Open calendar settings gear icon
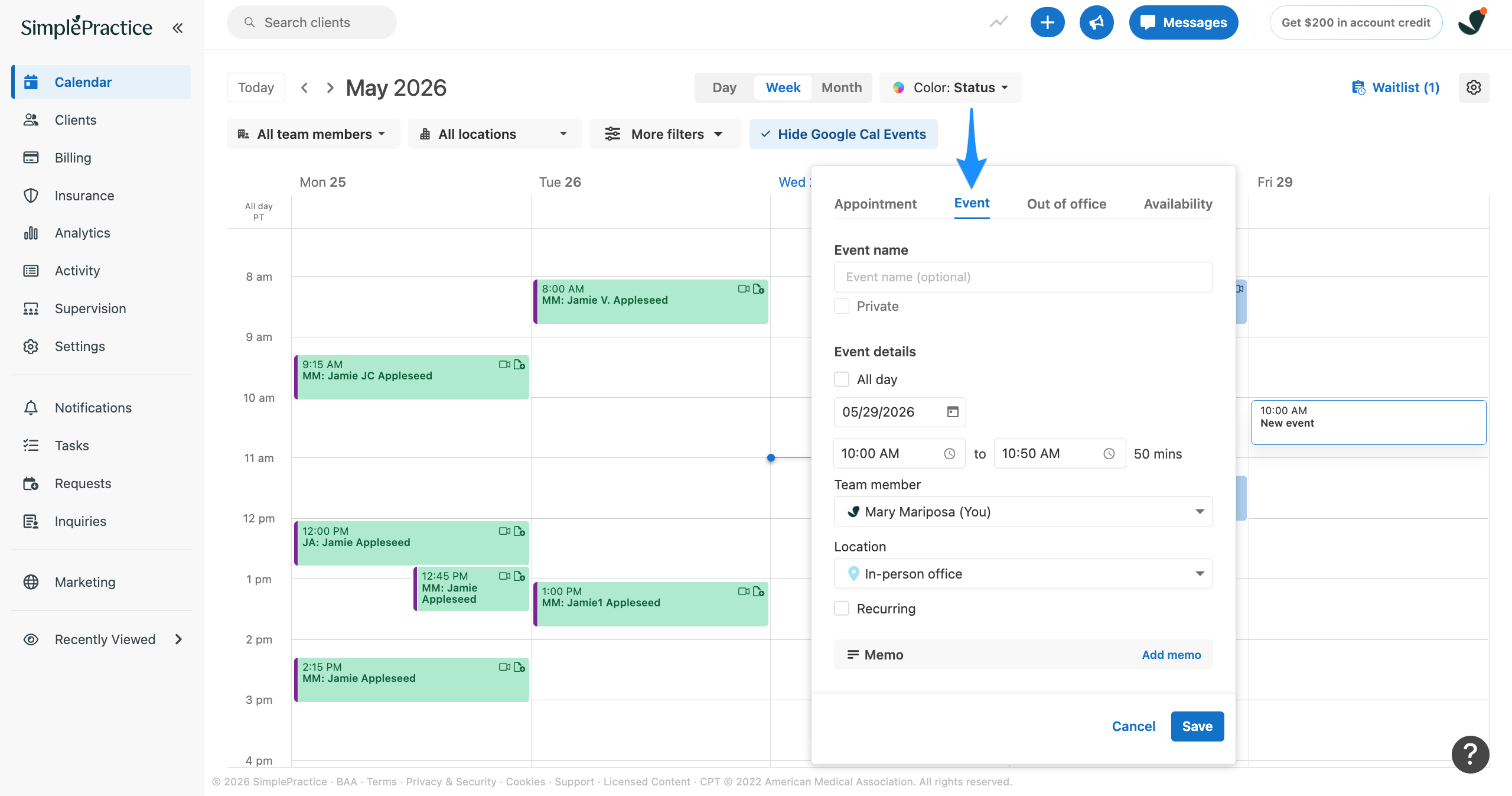Viewport: 1512px width, 796px height. point(1474,87)
